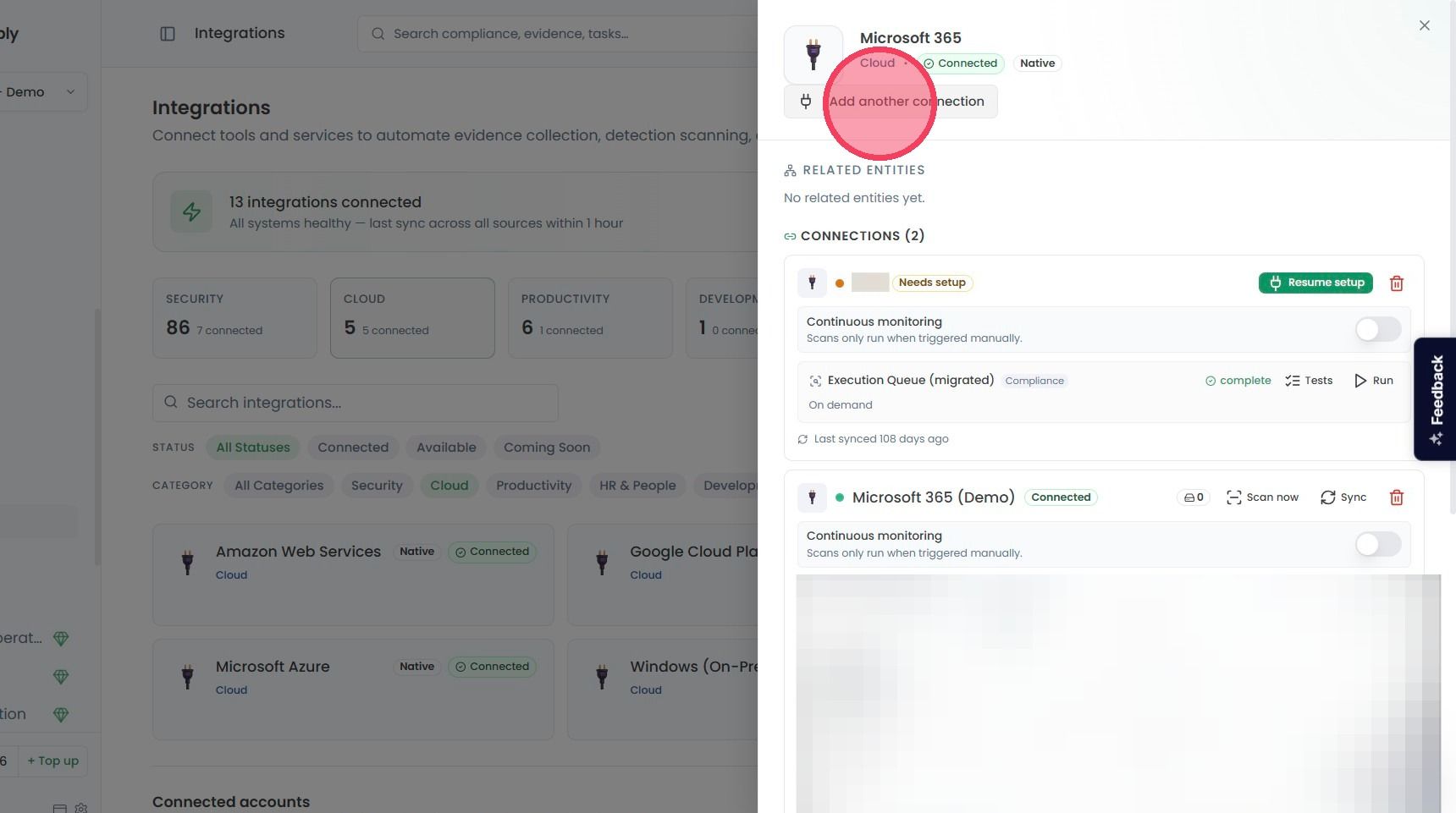
Task: Click the plug icon of the Needs setup connection
Action: 812,283
